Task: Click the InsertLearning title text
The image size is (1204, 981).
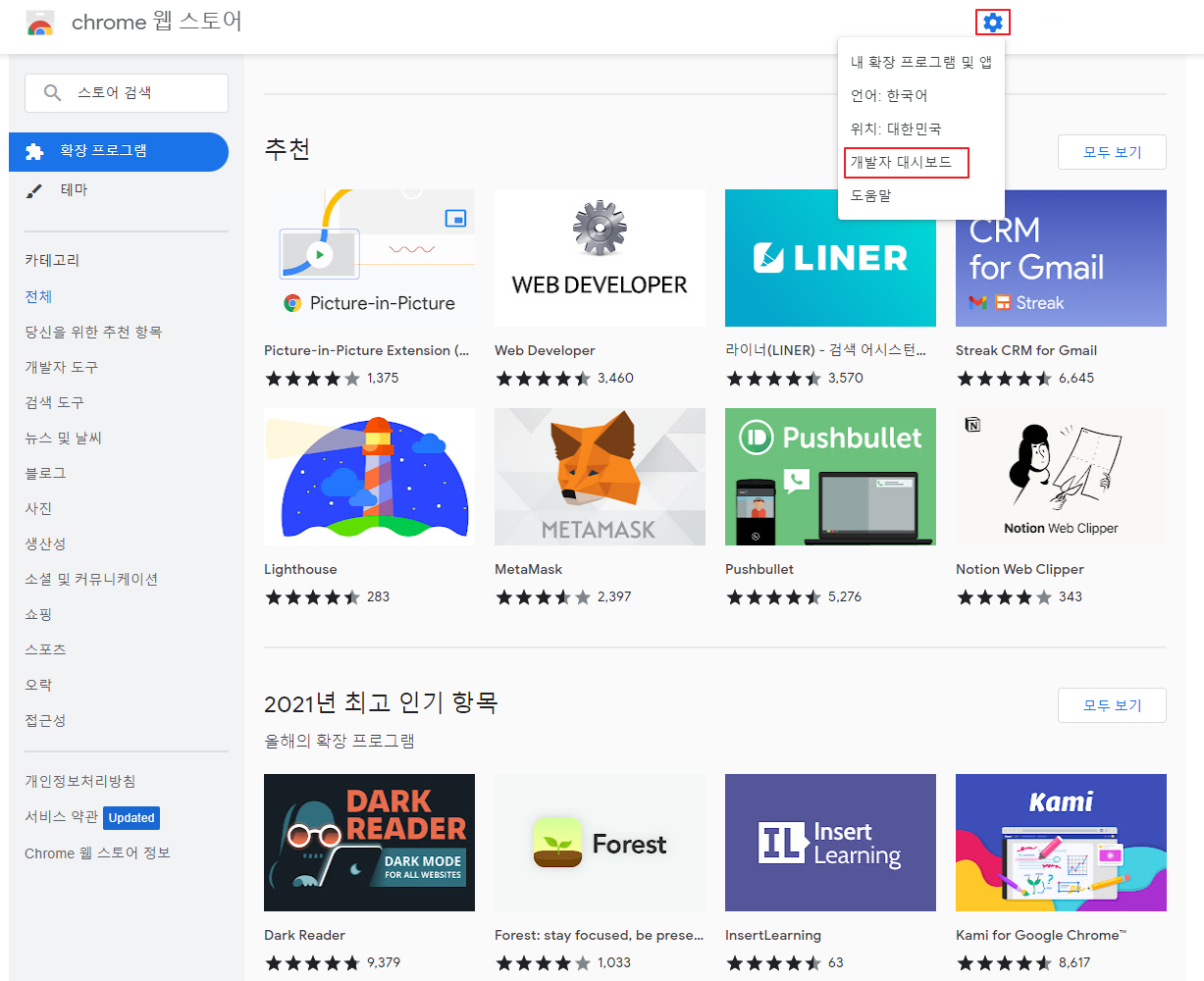Action: pos(773,935)
